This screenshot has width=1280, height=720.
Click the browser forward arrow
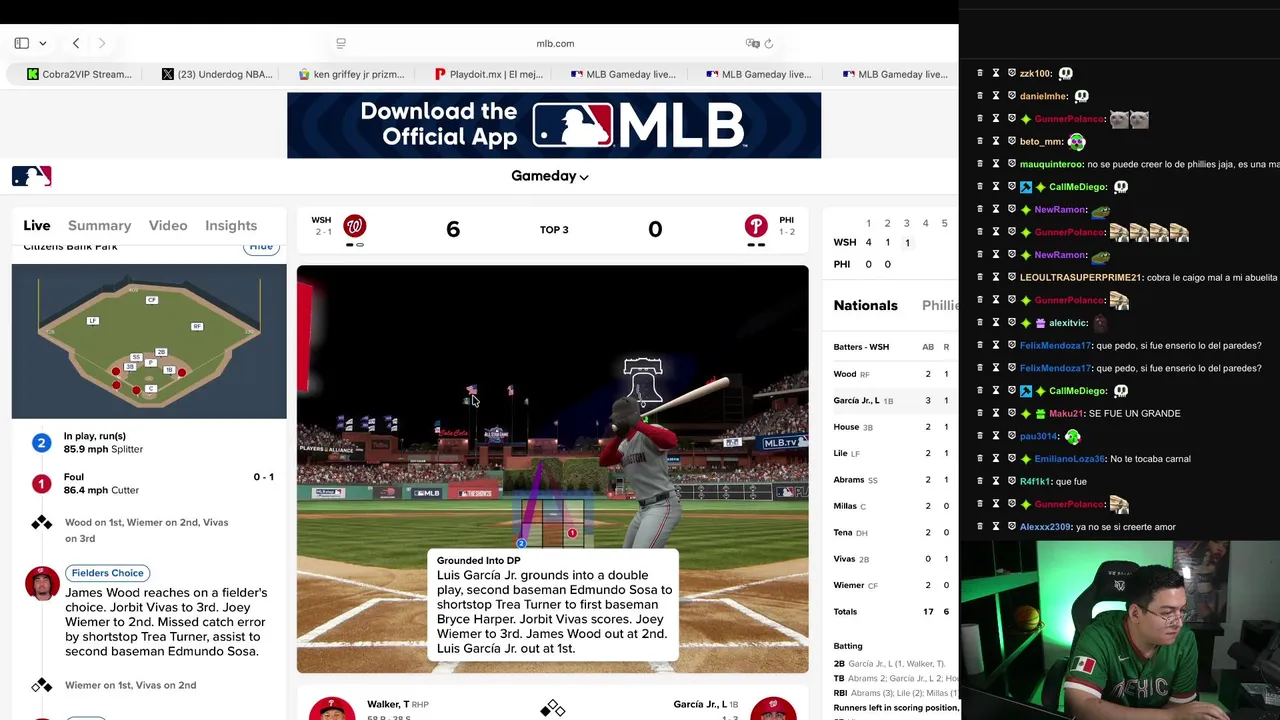pos(102,43)
